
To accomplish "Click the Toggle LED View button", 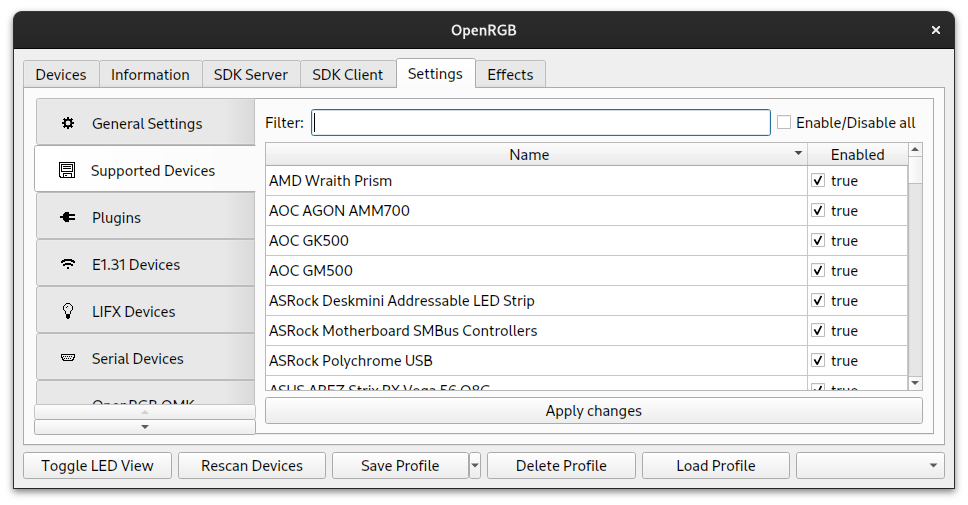I will click(x=98, y=465).
